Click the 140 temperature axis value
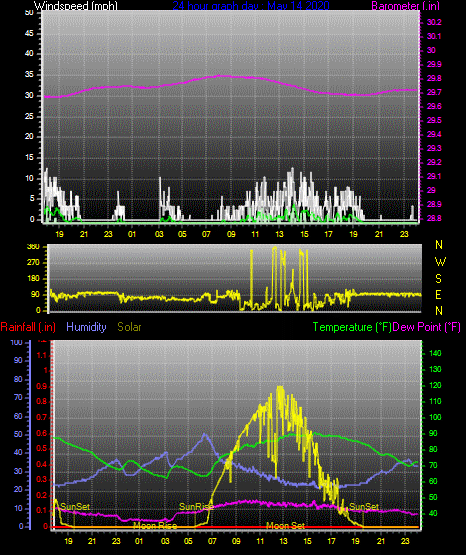The height and width of the screenshot is (555, 466). pos(435,353)
